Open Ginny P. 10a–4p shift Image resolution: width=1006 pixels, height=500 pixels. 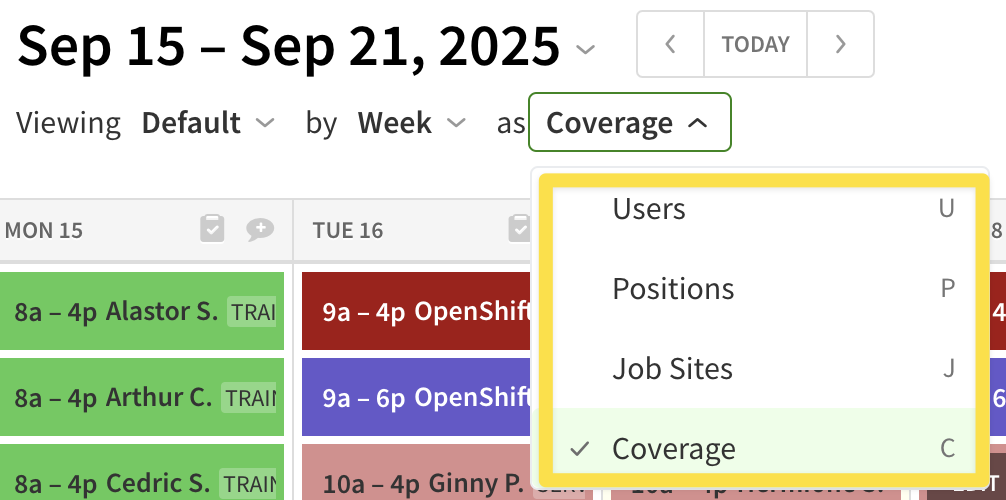click(416, 486)
